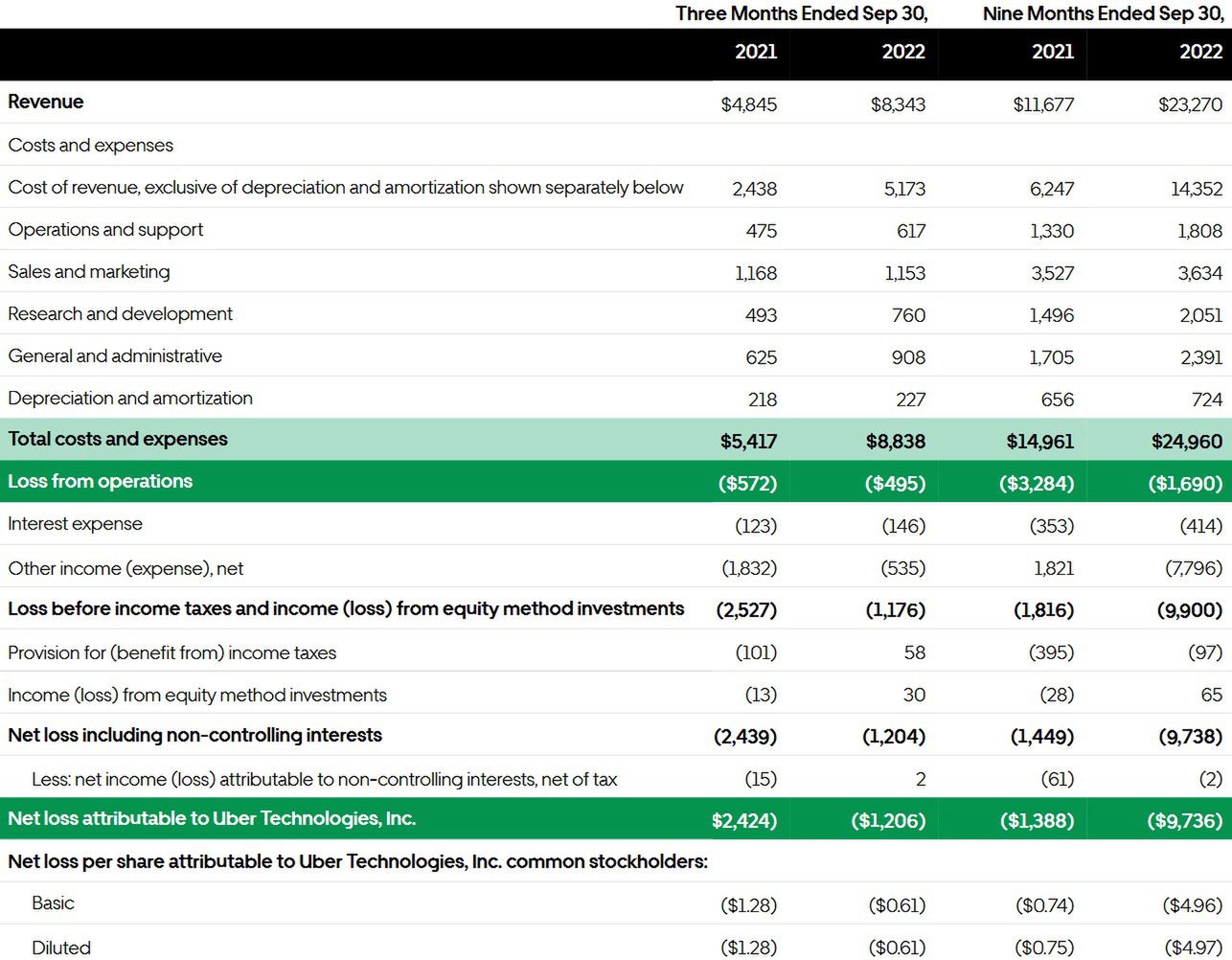Select research and development value 760
The height and width of the screenshot is (960, 1232).
click(908, 315)
